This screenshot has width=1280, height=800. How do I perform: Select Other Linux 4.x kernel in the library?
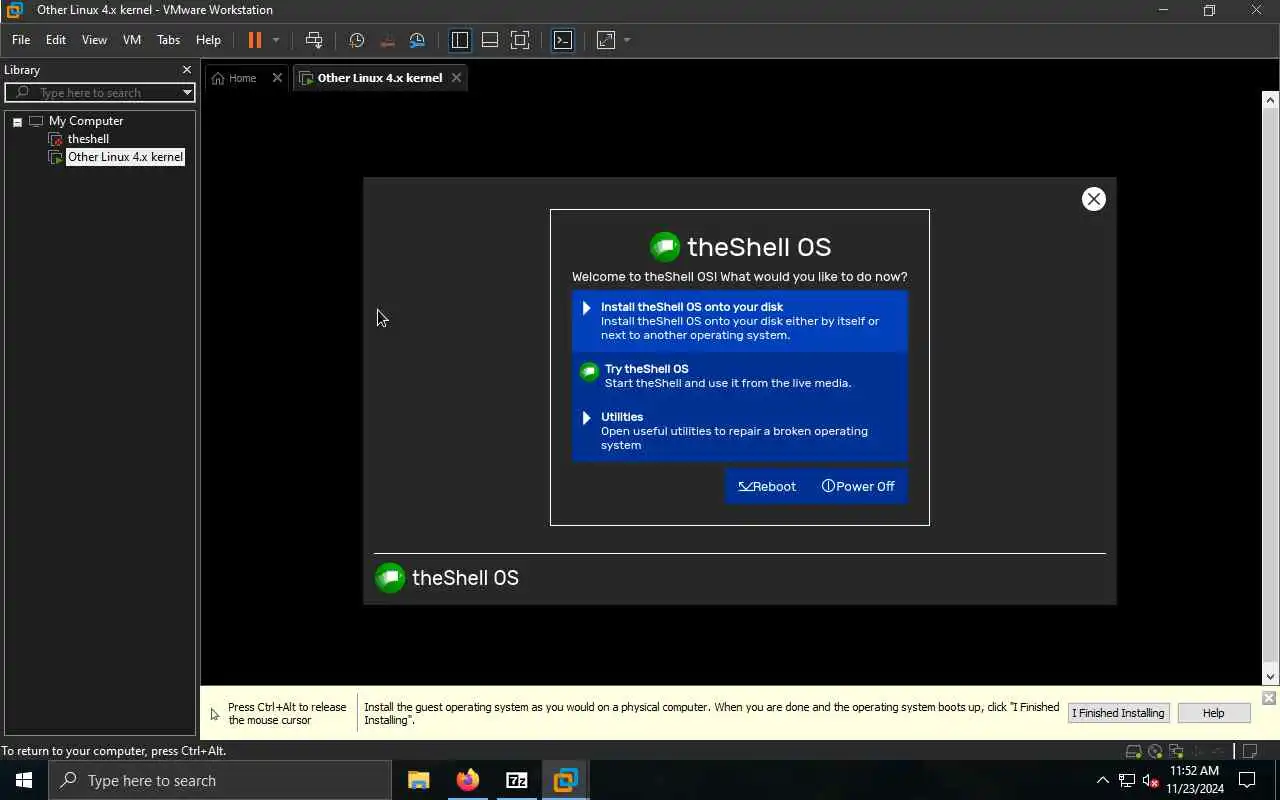pyautogui.click(x=125, y=157)
